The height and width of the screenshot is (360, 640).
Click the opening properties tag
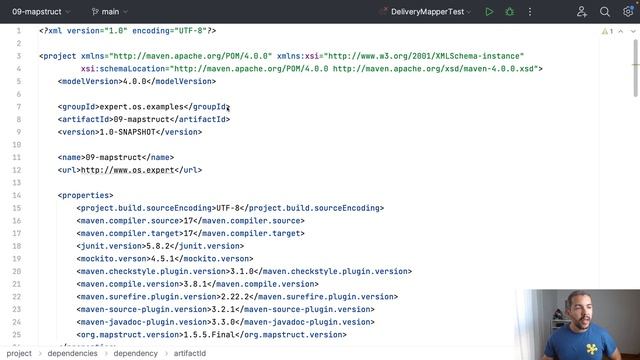click(x=86, y=195)
